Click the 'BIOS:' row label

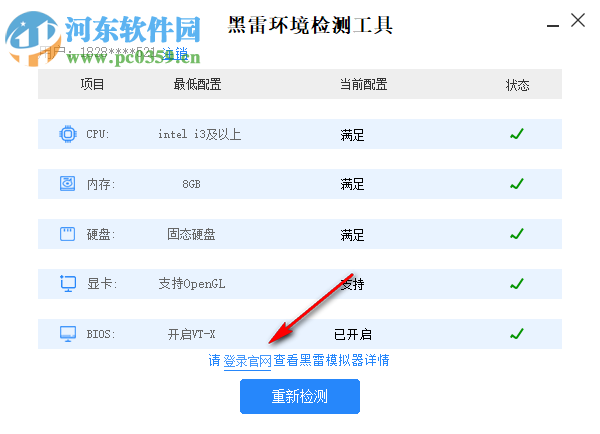pyautogui.click(x=101, y=334)
